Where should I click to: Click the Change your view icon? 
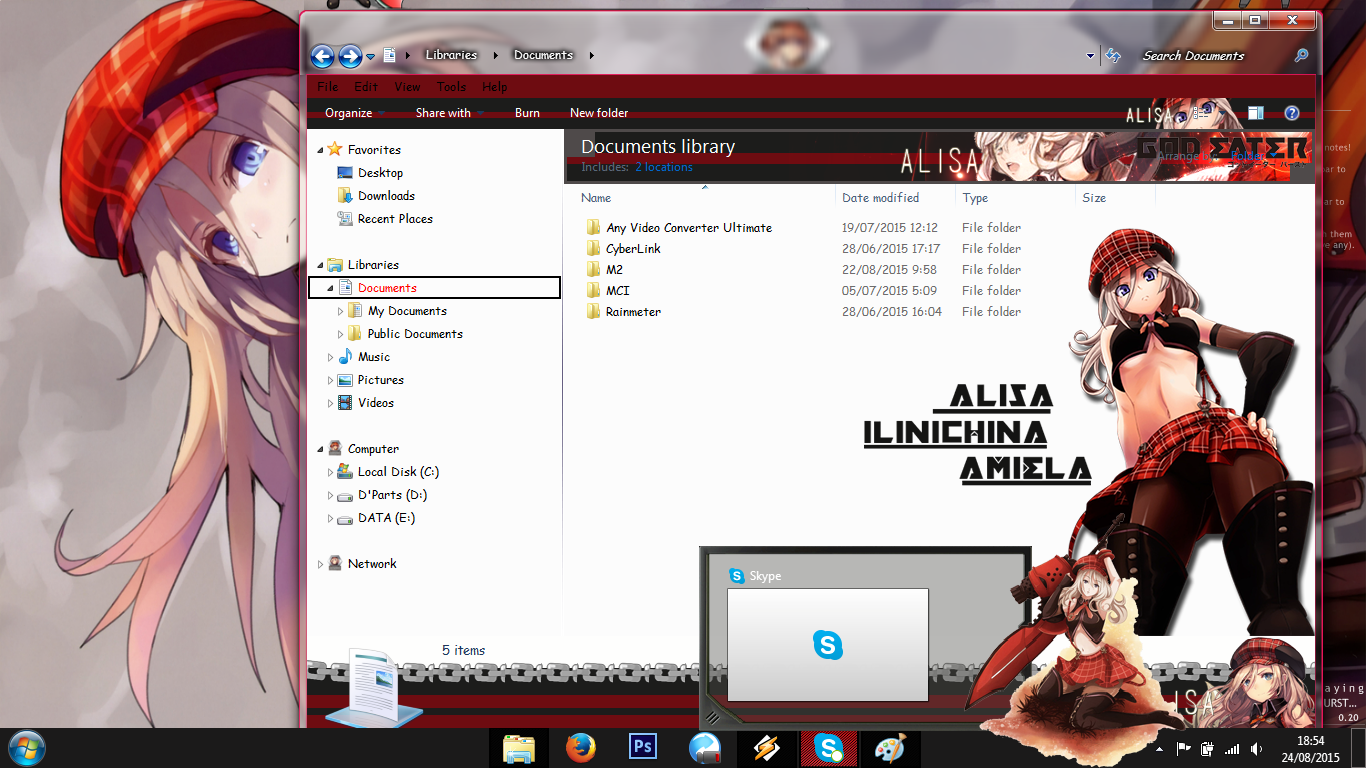point(1201,114)
